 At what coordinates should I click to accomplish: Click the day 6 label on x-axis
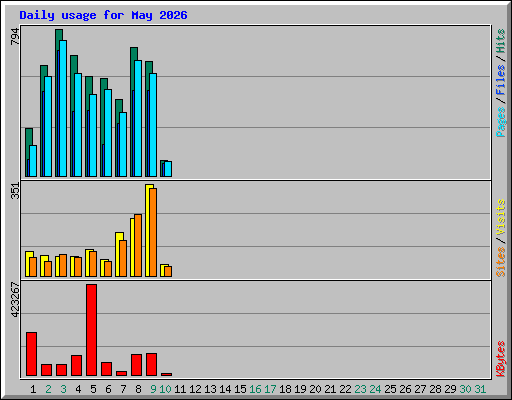coord(108,389)
